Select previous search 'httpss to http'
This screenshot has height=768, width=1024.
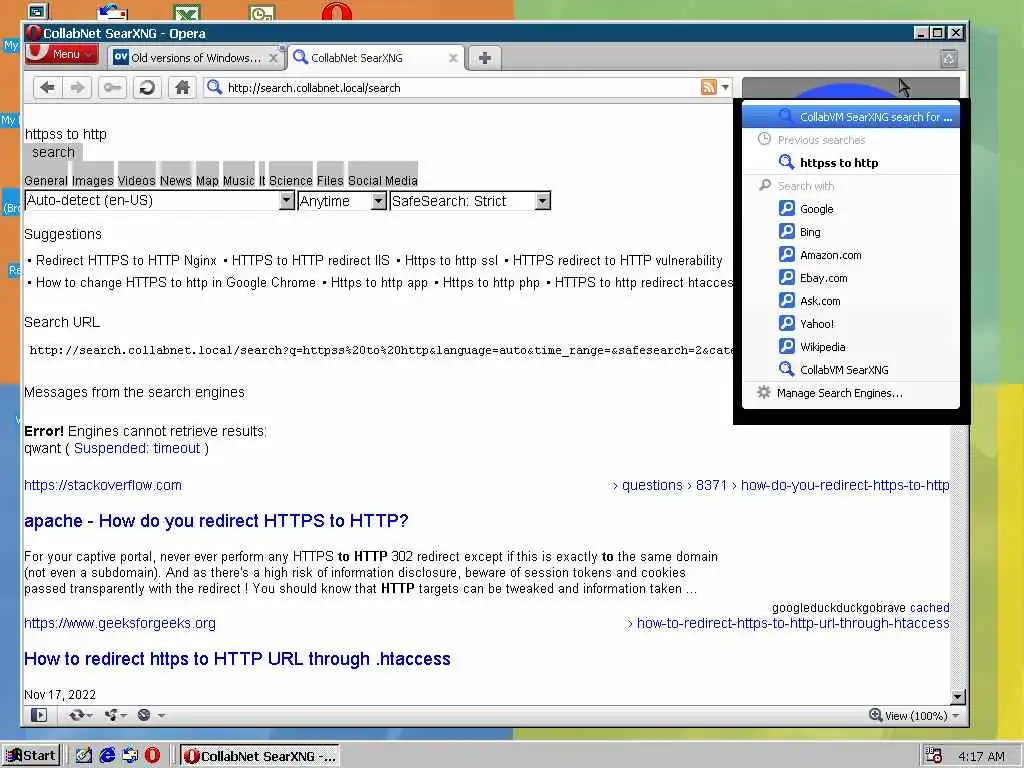pyautogui.click(x=851, y=163)
